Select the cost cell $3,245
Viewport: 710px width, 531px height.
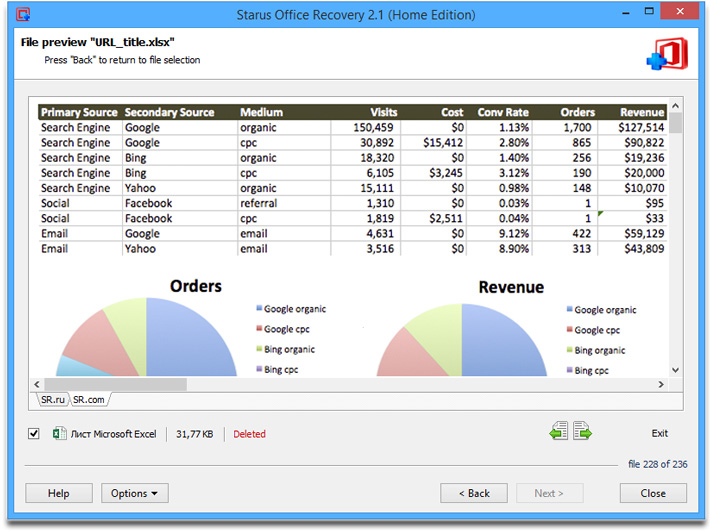click(433, 173)
